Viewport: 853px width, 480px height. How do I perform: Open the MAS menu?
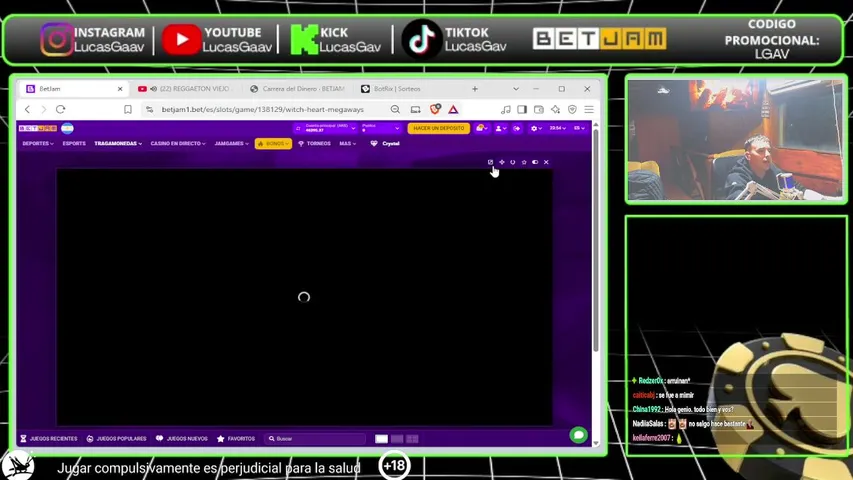[348, 144]
